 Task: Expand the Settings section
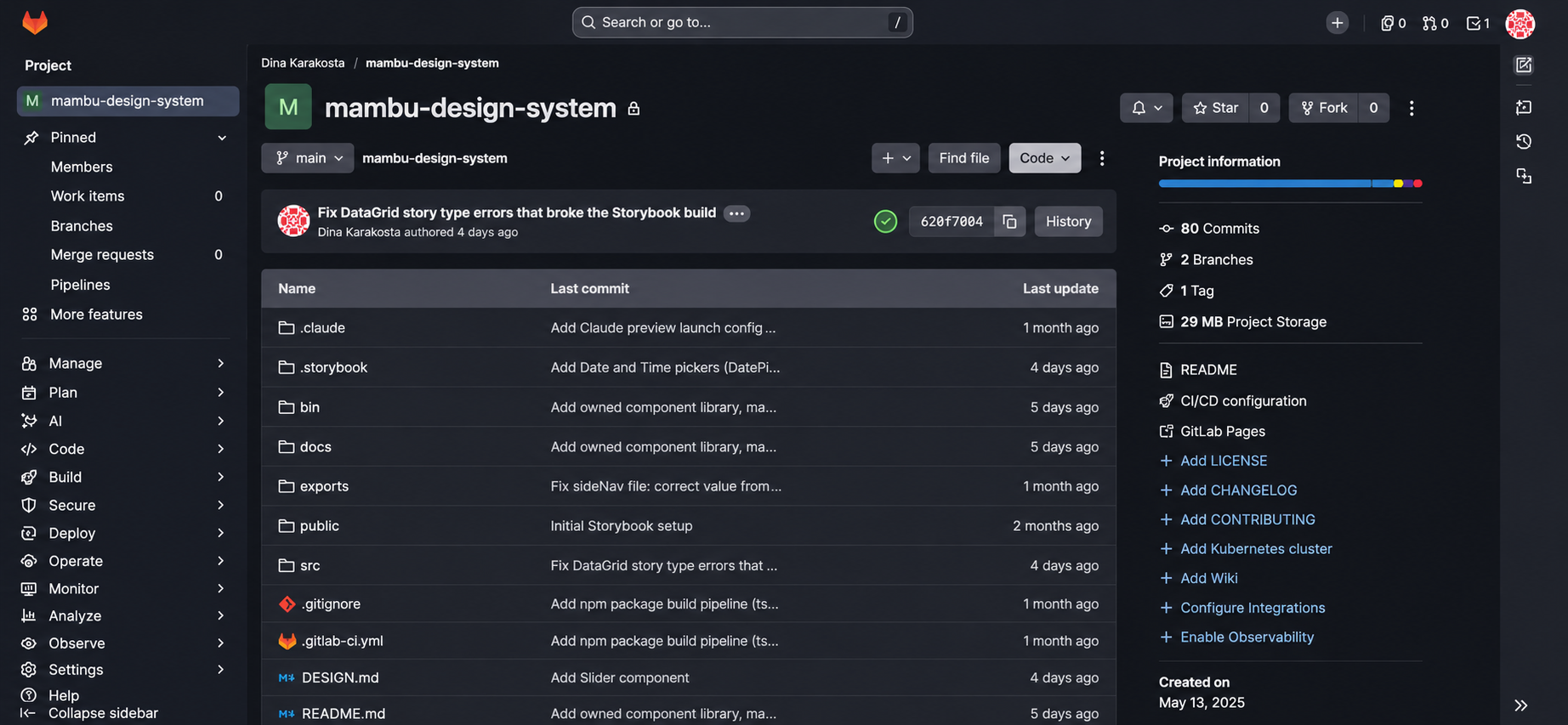pos(128,670)
